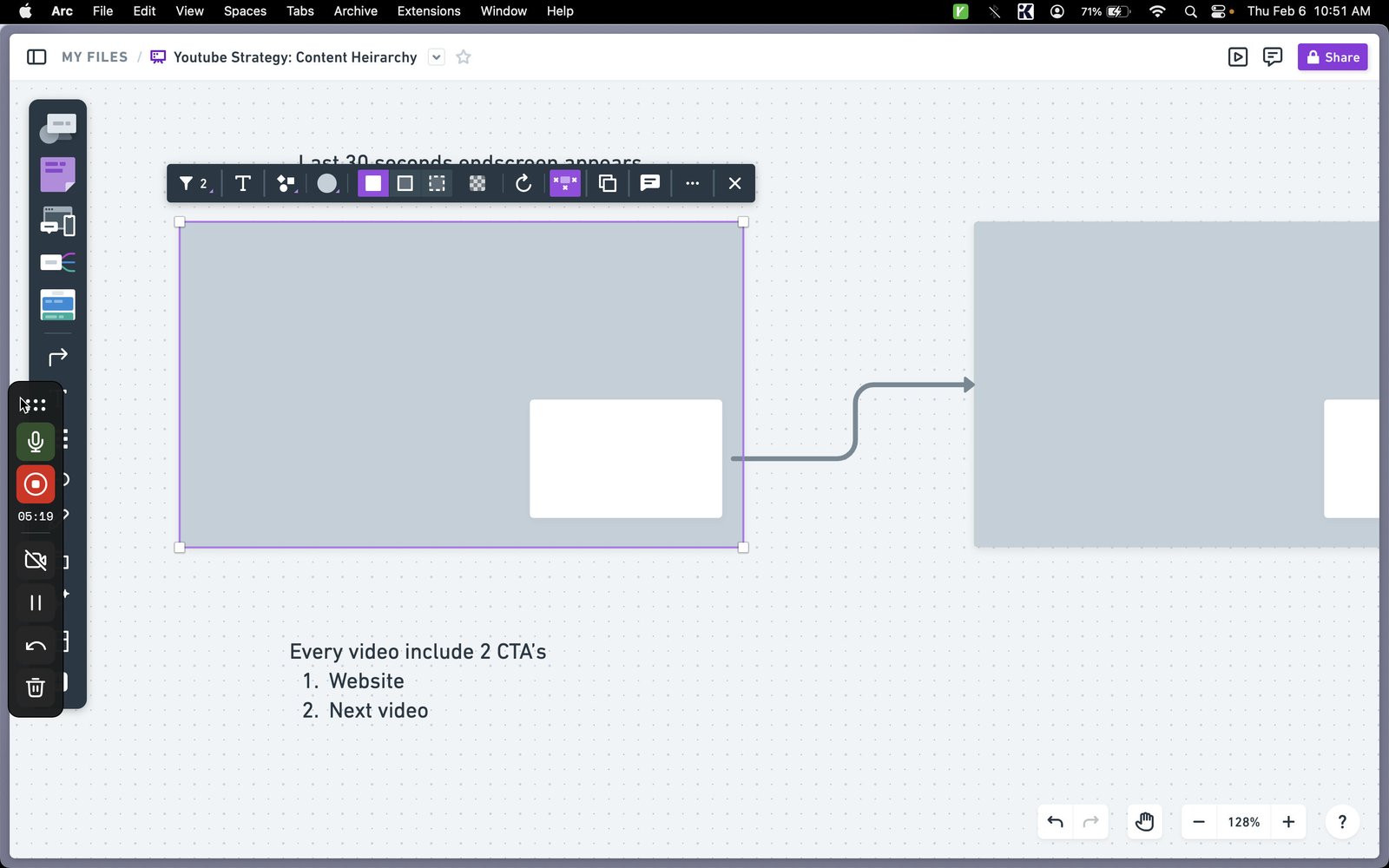Zoom in with plus button
1389x868 pixels.
[x=1288, y=822]
